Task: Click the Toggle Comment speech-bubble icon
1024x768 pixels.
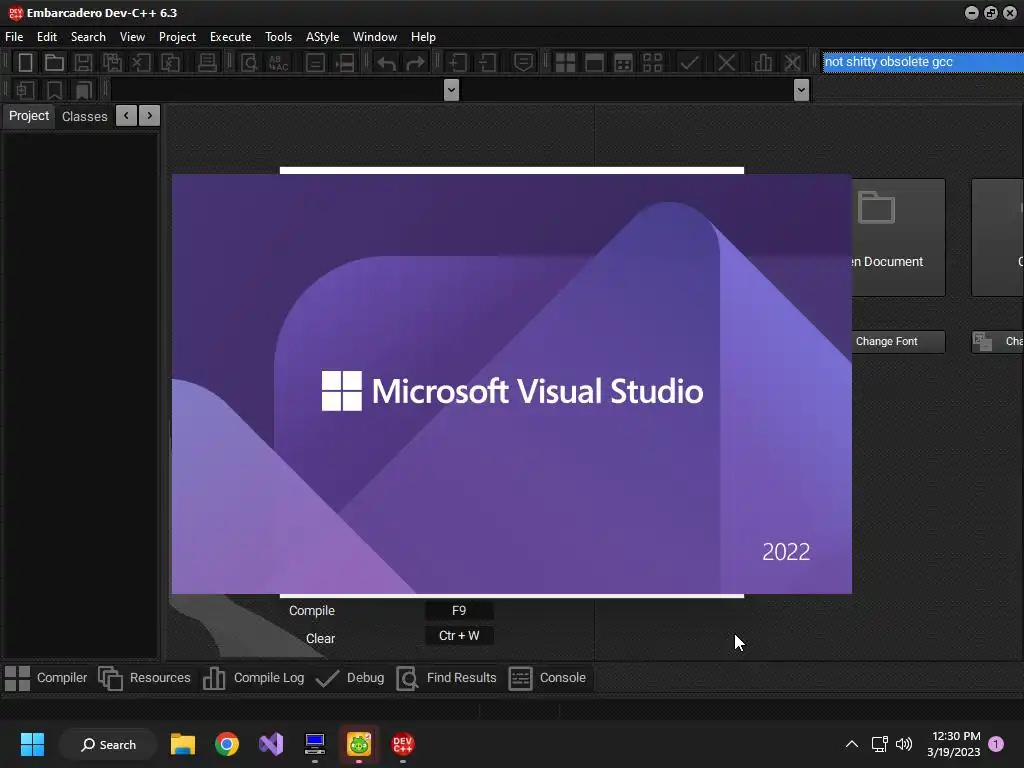Action: (x=523, y=63)
